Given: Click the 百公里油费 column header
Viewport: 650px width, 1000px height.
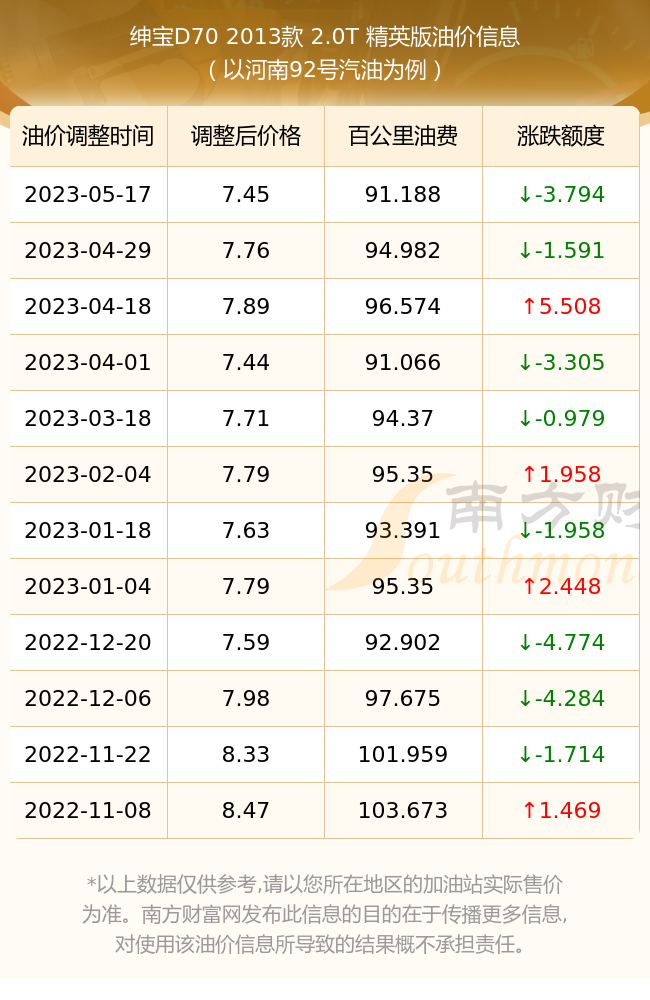Looking at the screenshot, I should pos(403,136).
